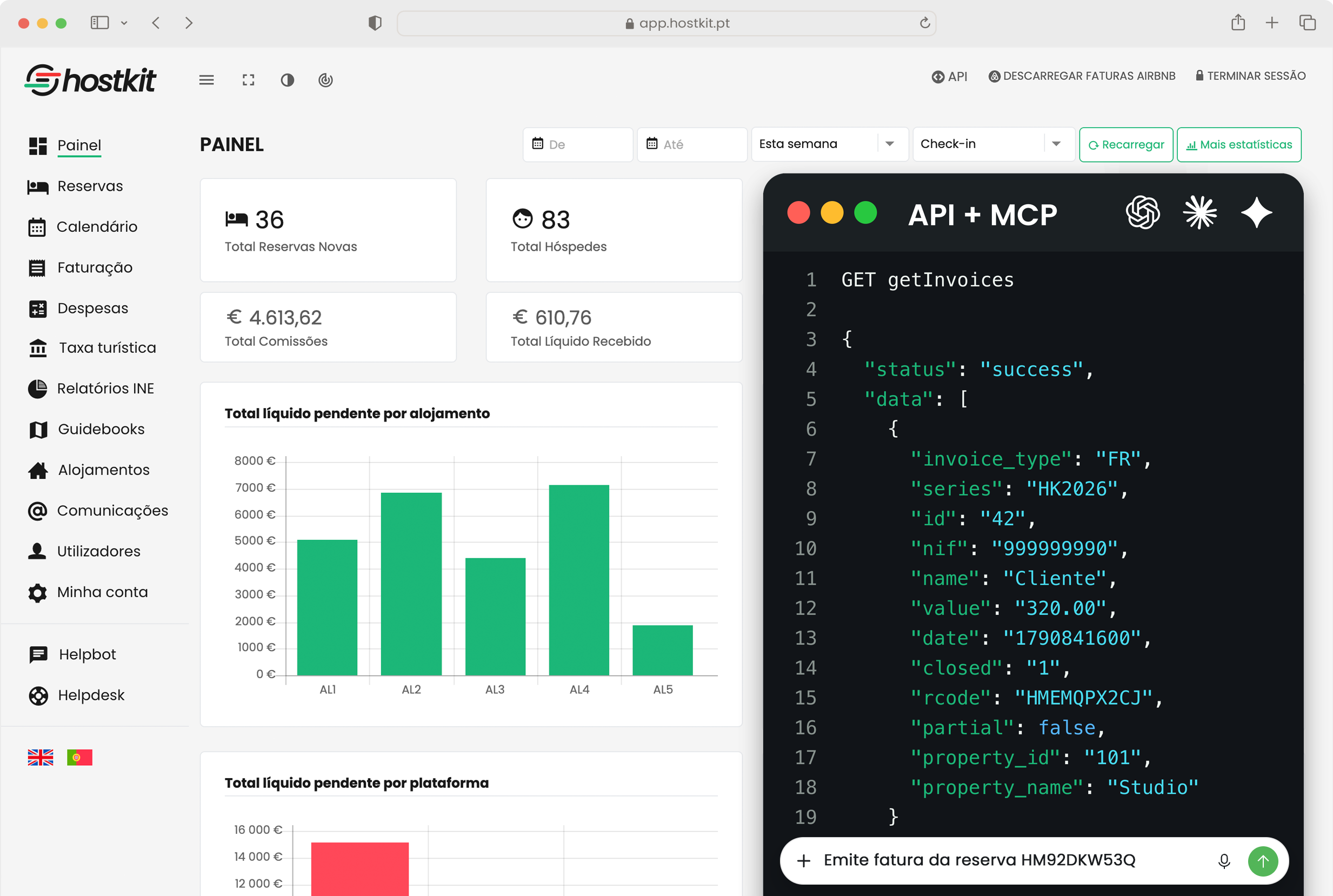Click the Comunicações at-sign icon

[x=38, y=511]
